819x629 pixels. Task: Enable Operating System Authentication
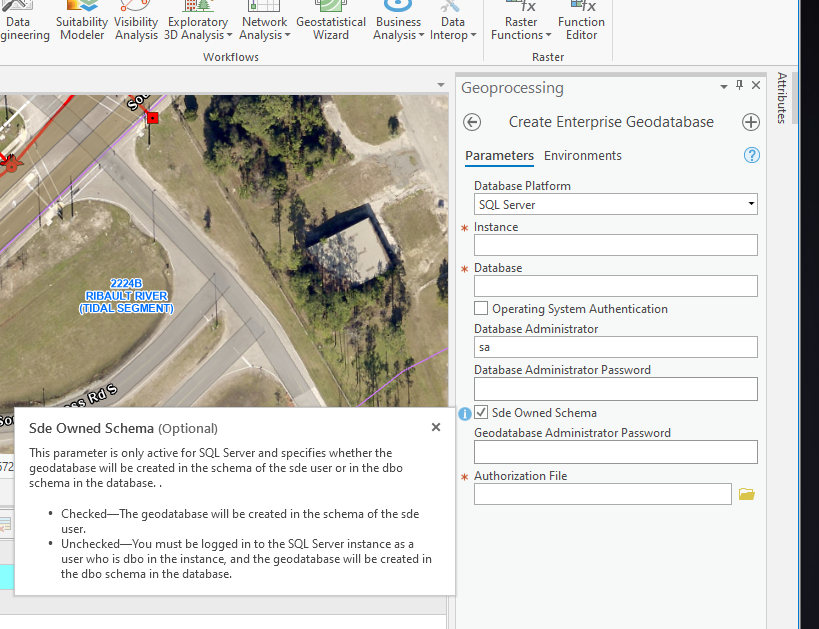click(x=481, y=308)
